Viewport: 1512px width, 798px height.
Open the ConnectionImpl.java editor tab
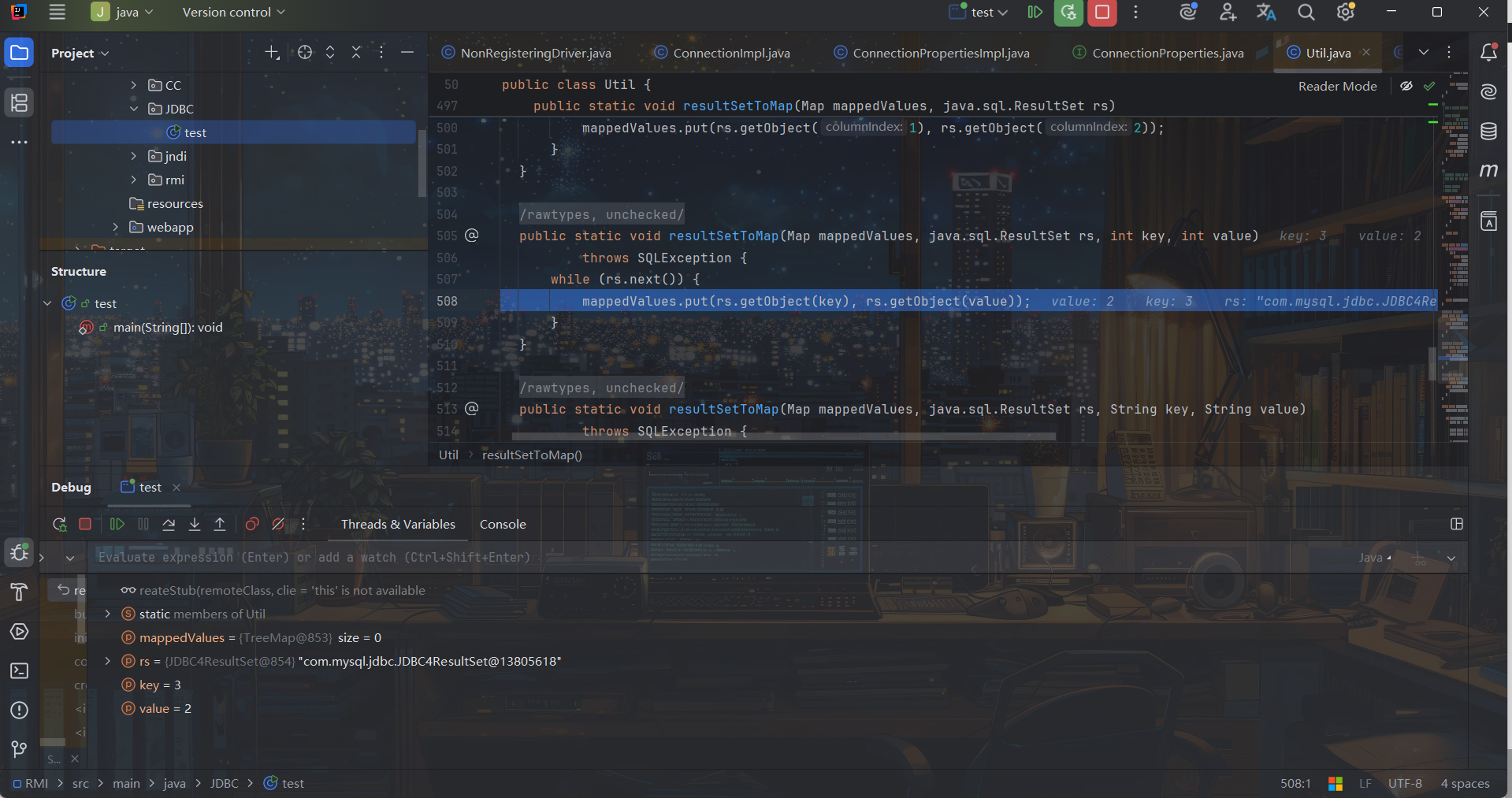click(730, 53)
